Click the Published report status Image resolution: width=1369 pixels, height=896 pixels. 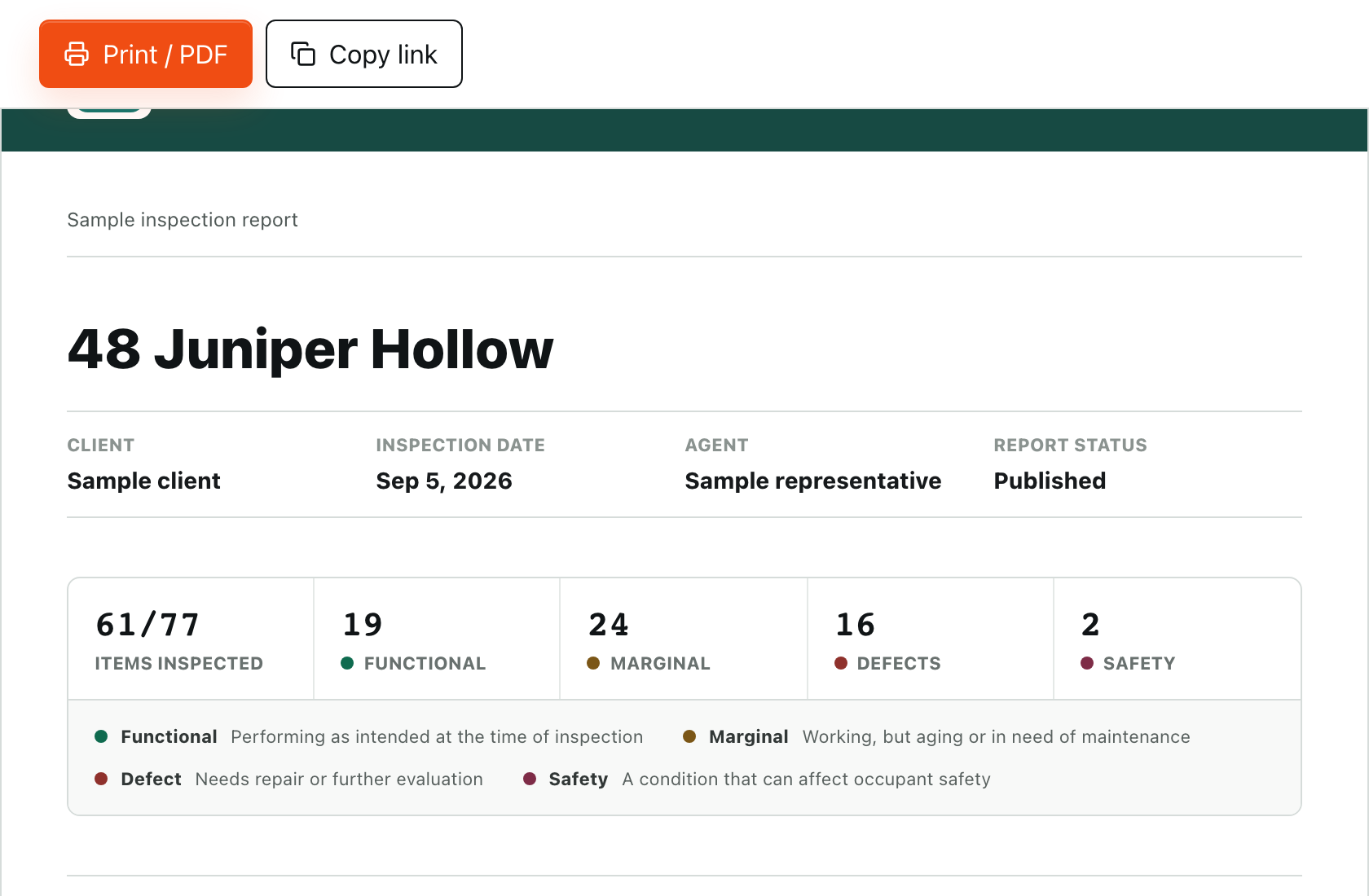pos(1050,481)
